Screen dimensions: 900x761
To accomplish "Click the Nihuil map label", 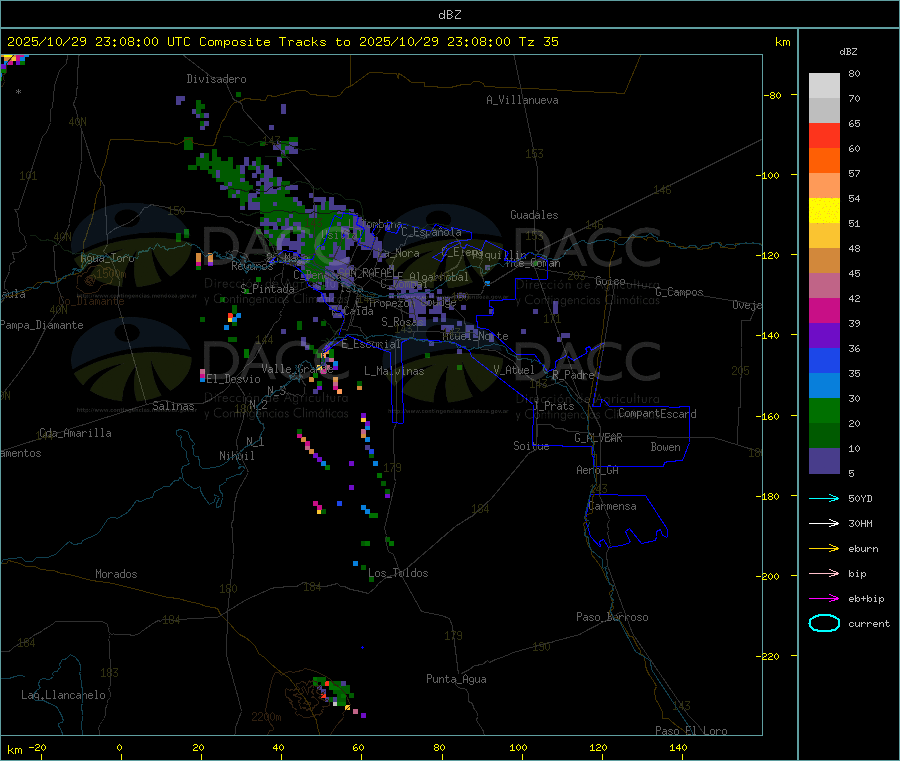I will click(236, 456).
